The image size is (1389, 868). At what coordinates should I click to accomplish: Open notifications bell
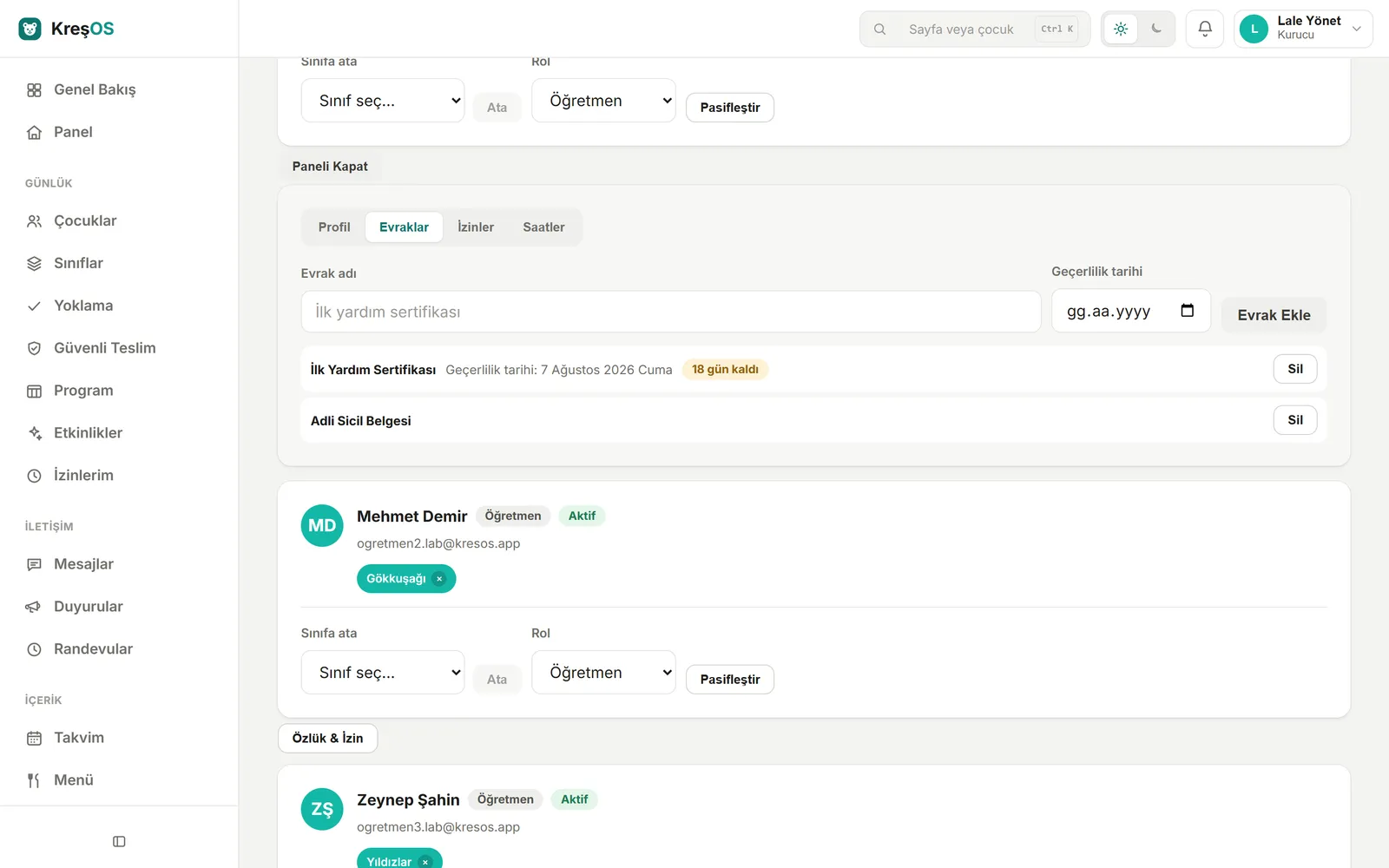(x=1205, y=29)
